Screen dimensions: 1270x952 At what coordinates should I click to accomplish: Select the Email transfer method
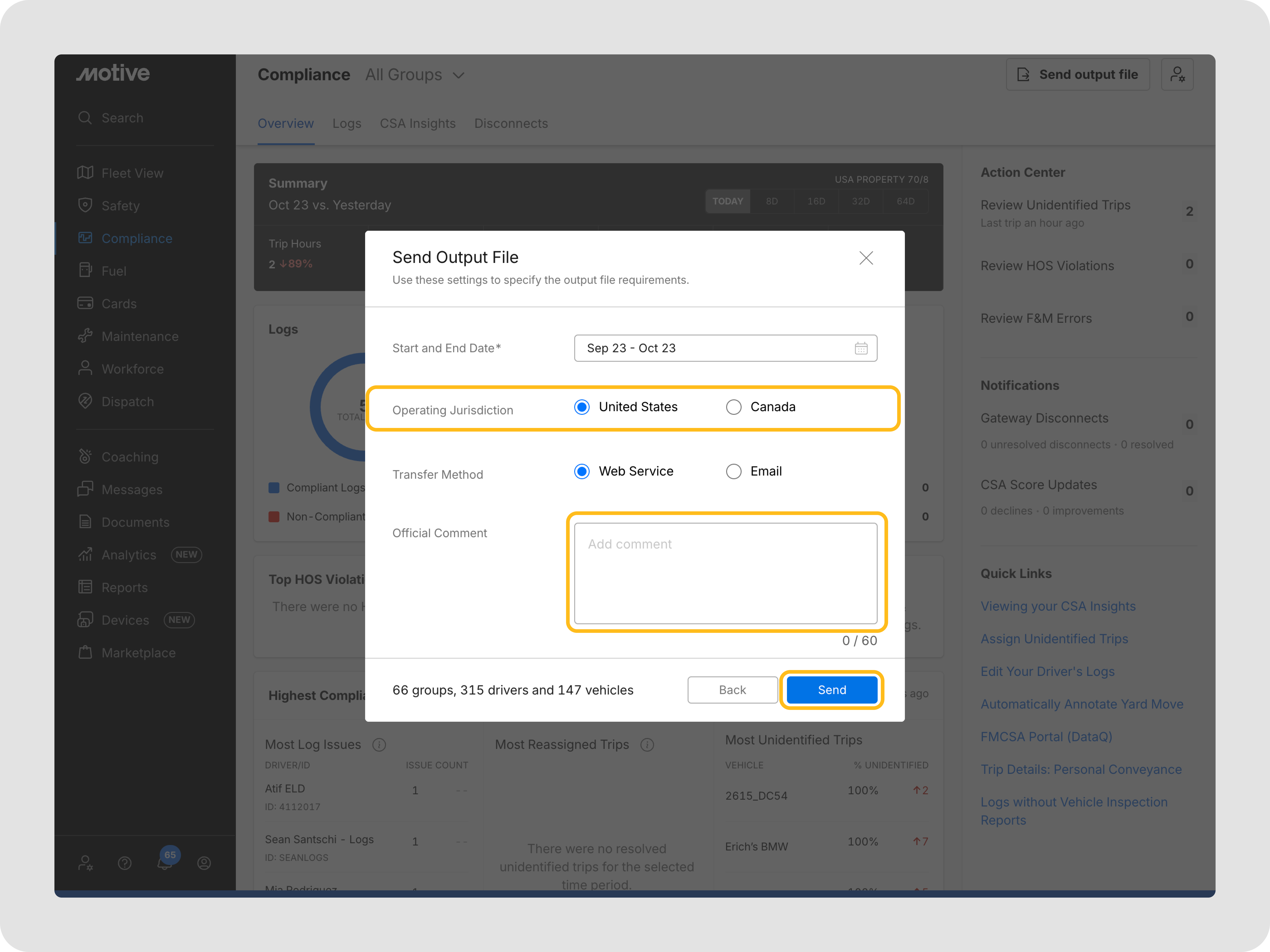[734, 471]
